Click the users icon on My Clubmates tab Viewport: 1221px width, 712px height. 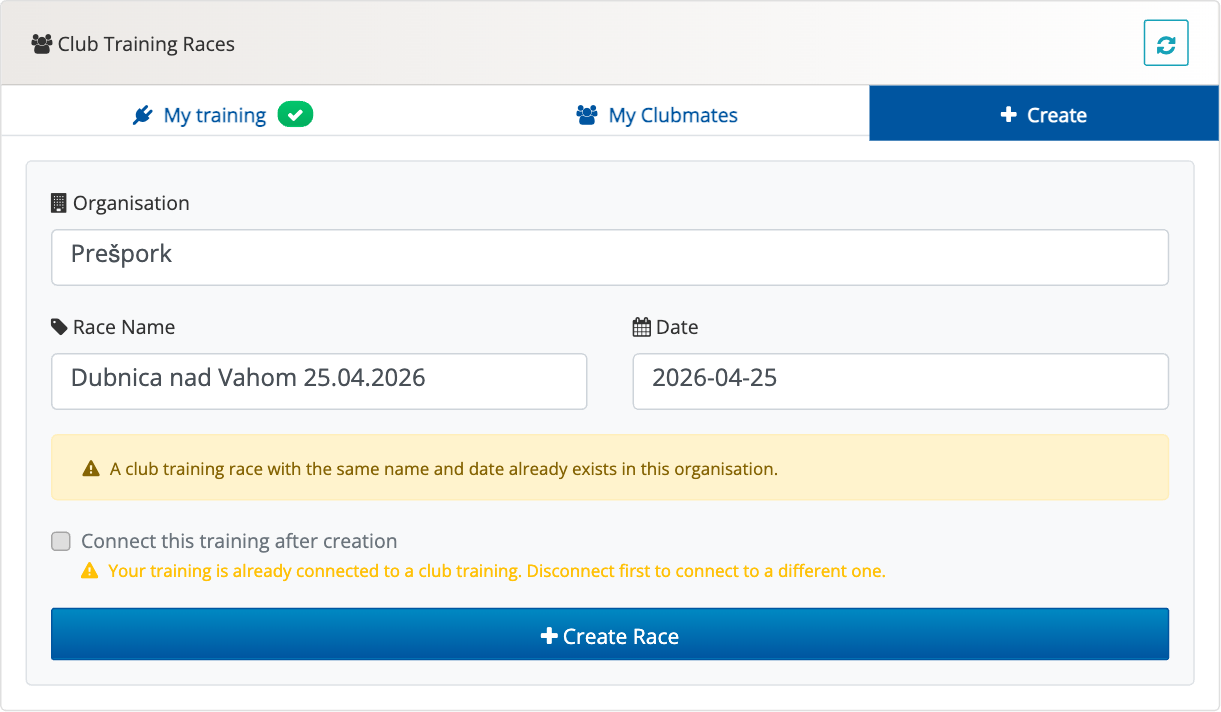[x=587, y=115]
